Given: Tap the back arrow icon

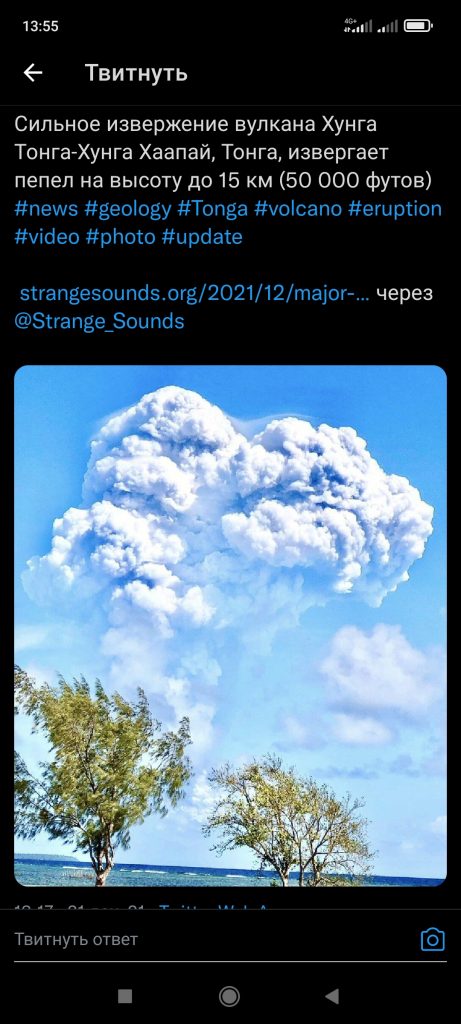Looking at the screenshot, I should coord(33,73).
